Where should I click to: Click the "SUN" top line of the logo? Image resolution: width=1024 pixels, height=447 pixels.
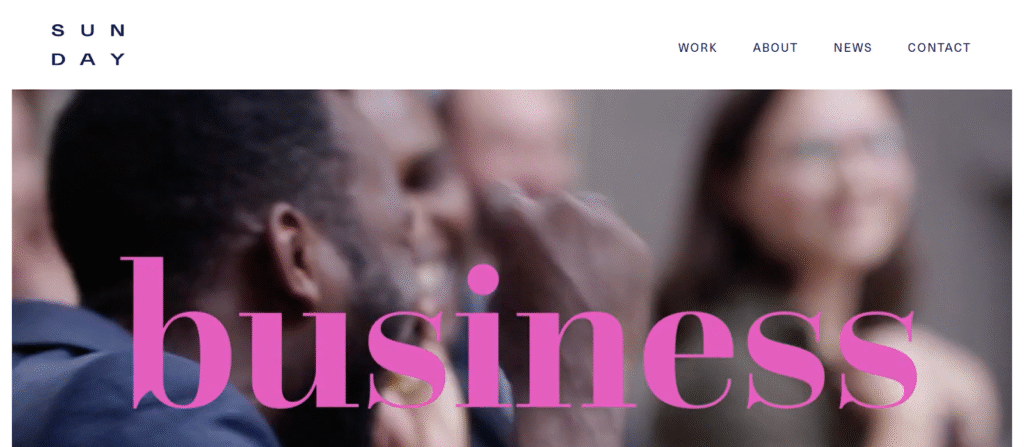(x=88, y=30)
